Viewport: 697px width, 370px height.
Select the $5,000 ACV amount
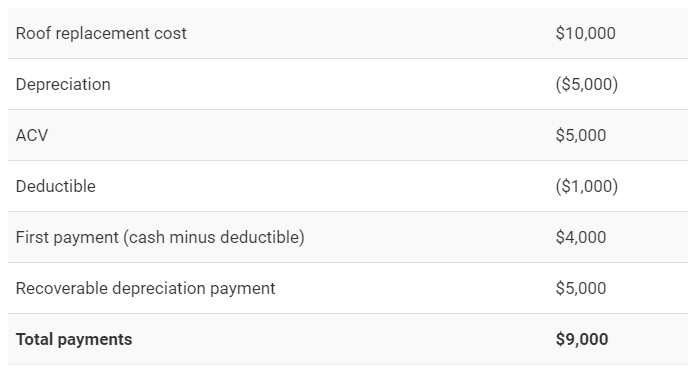581,135
